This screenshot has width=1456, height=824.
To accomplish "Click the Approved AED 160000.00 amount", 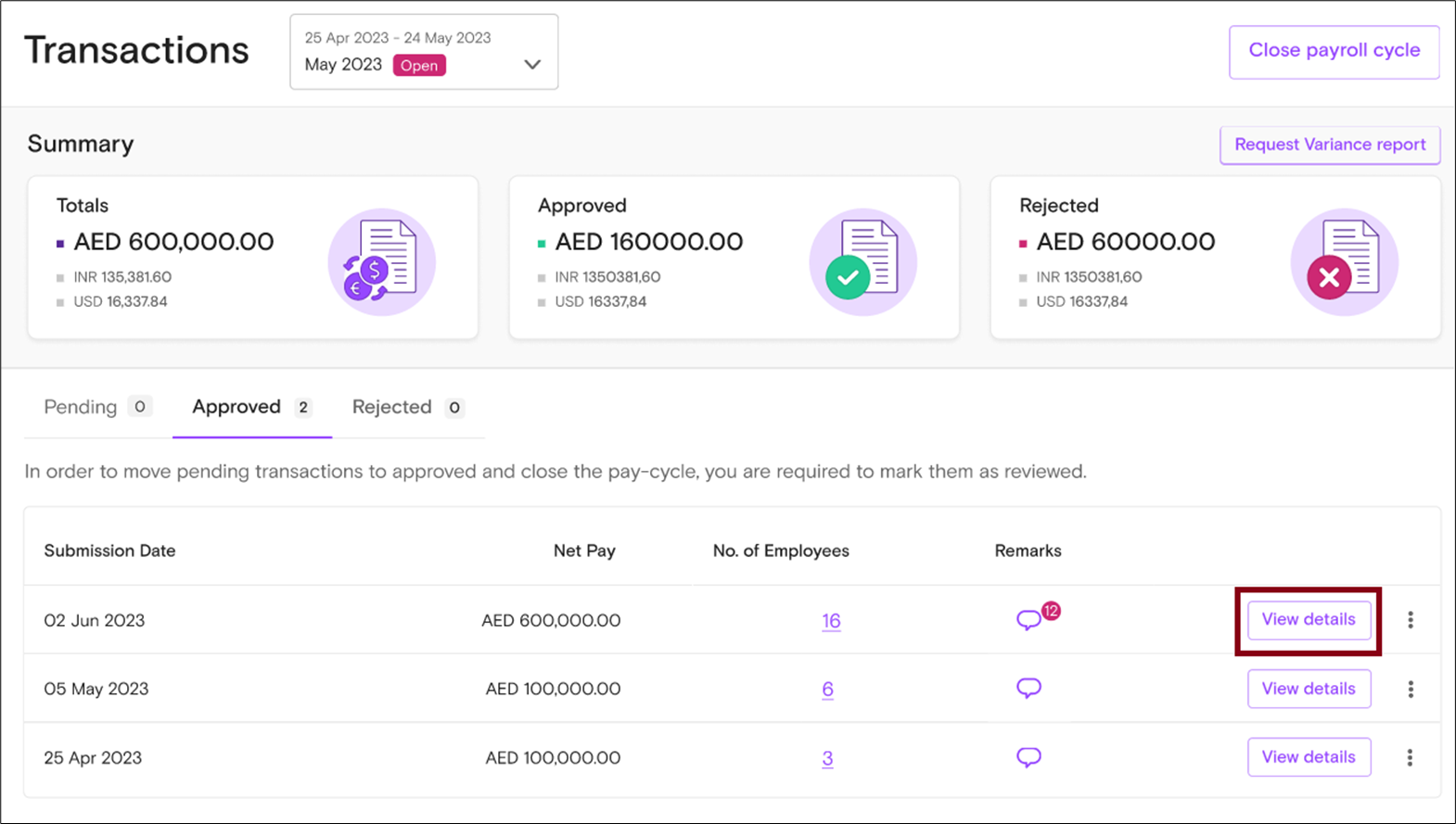I will [649, 242].
